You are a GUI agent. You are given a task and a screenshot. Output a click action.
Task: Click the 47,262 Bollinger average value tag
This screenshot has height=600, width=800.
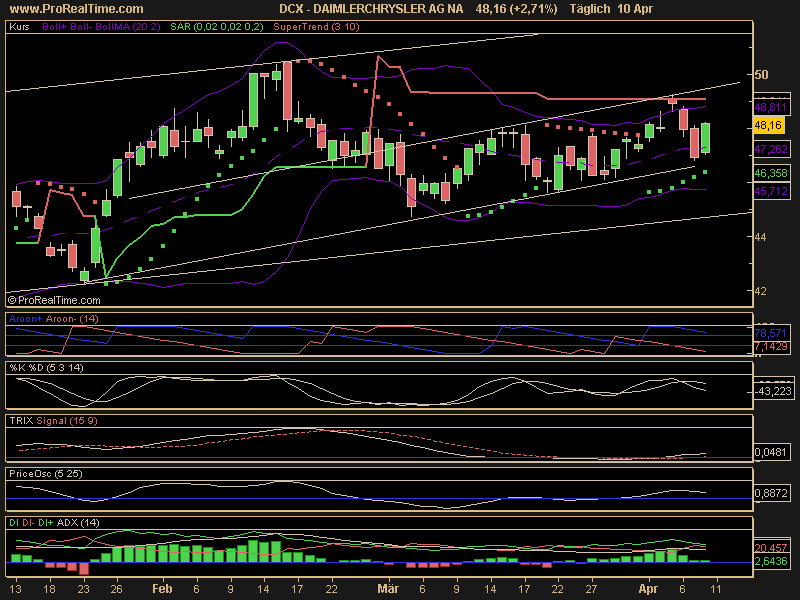(771, 149)
